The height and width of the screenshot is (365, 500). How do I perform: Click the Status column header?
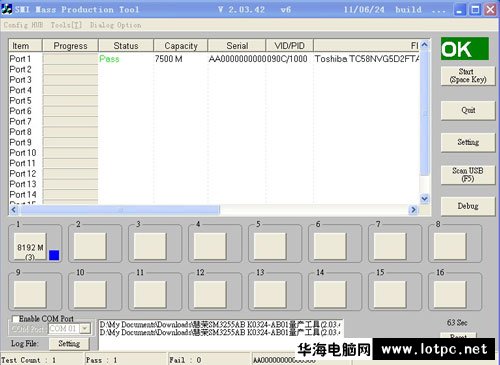[126, 46]
